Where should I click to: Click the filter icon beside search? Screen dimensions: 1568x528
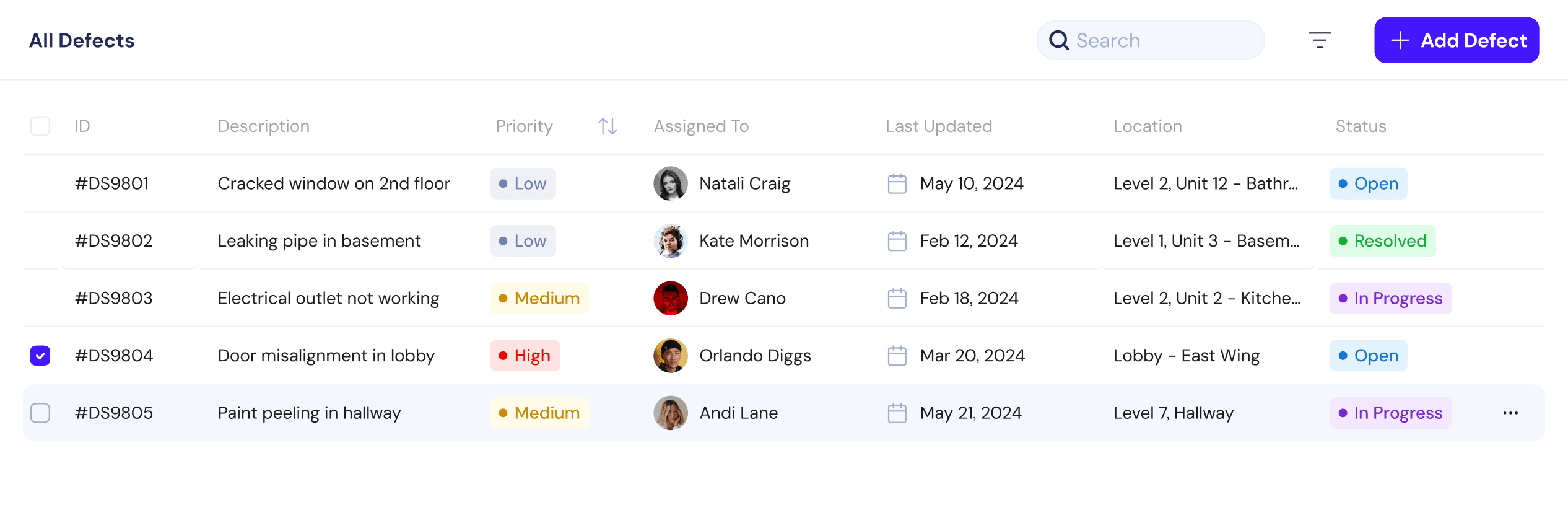tap(1320, 40)
